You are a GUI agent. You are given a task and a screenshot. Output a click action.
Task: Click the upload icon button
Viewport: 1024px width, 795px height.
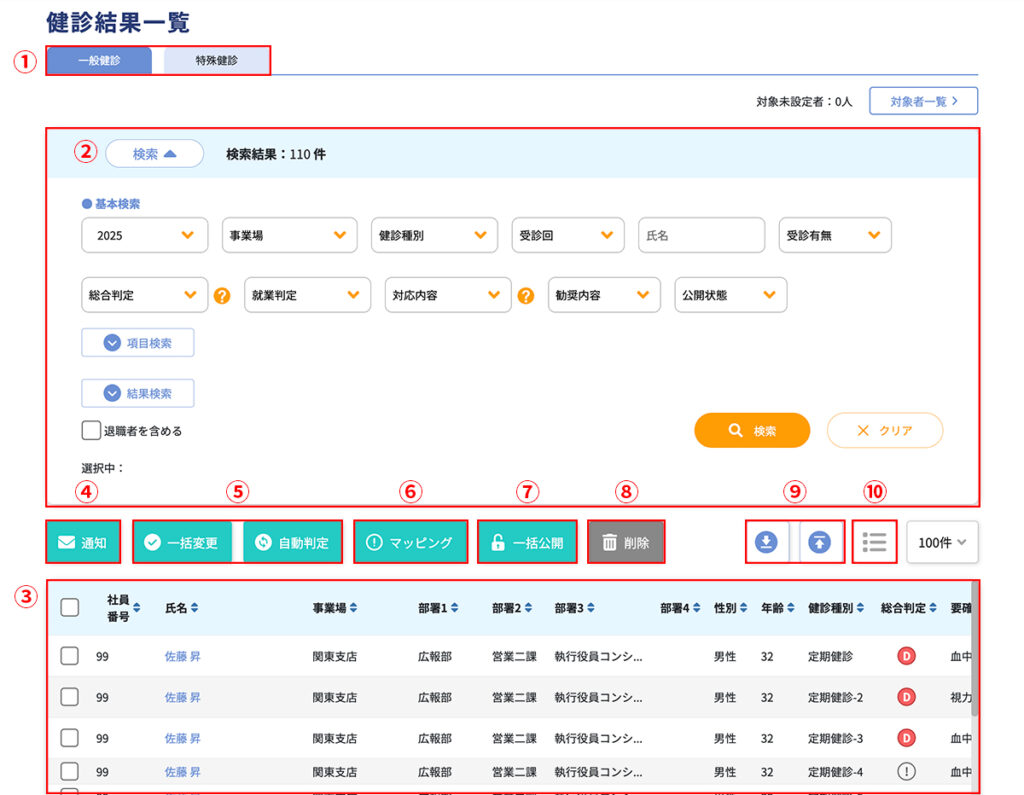[820, 542]
